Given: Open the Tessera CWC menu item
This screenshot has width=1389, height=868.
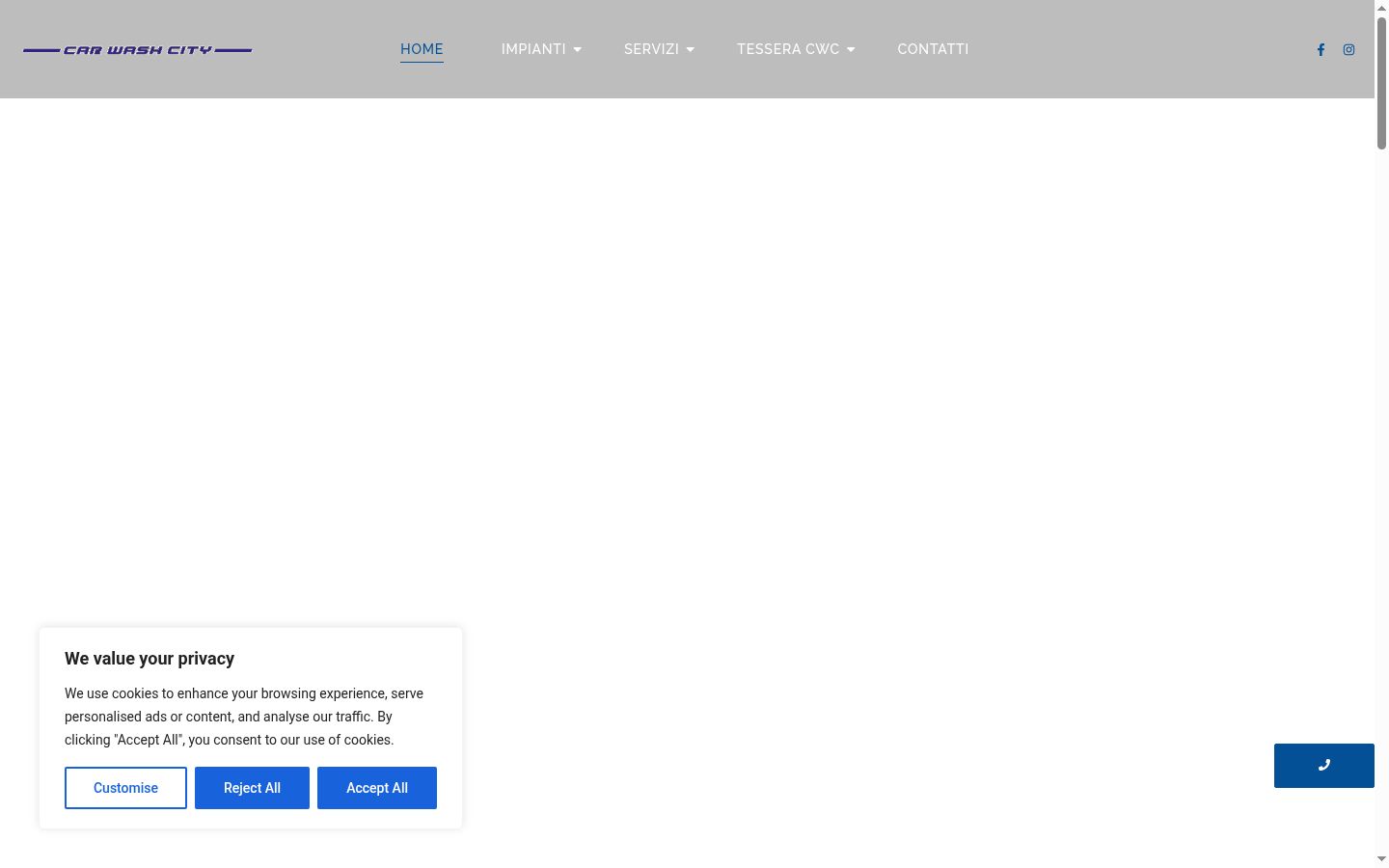Looking at the screenshot, I should (788, 49).
